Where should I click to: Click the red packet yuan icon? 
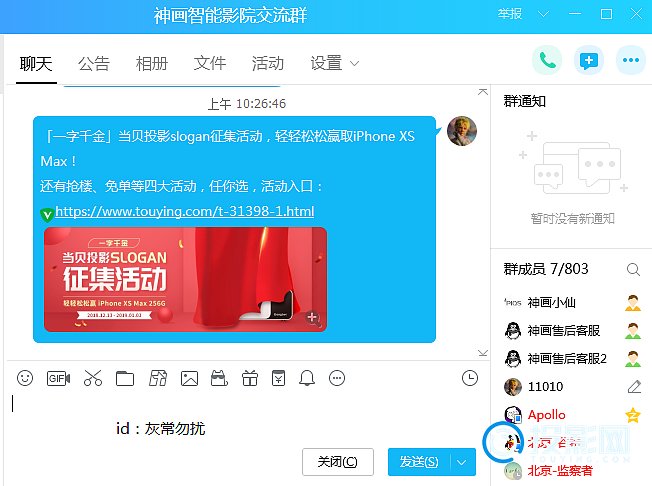278,378
